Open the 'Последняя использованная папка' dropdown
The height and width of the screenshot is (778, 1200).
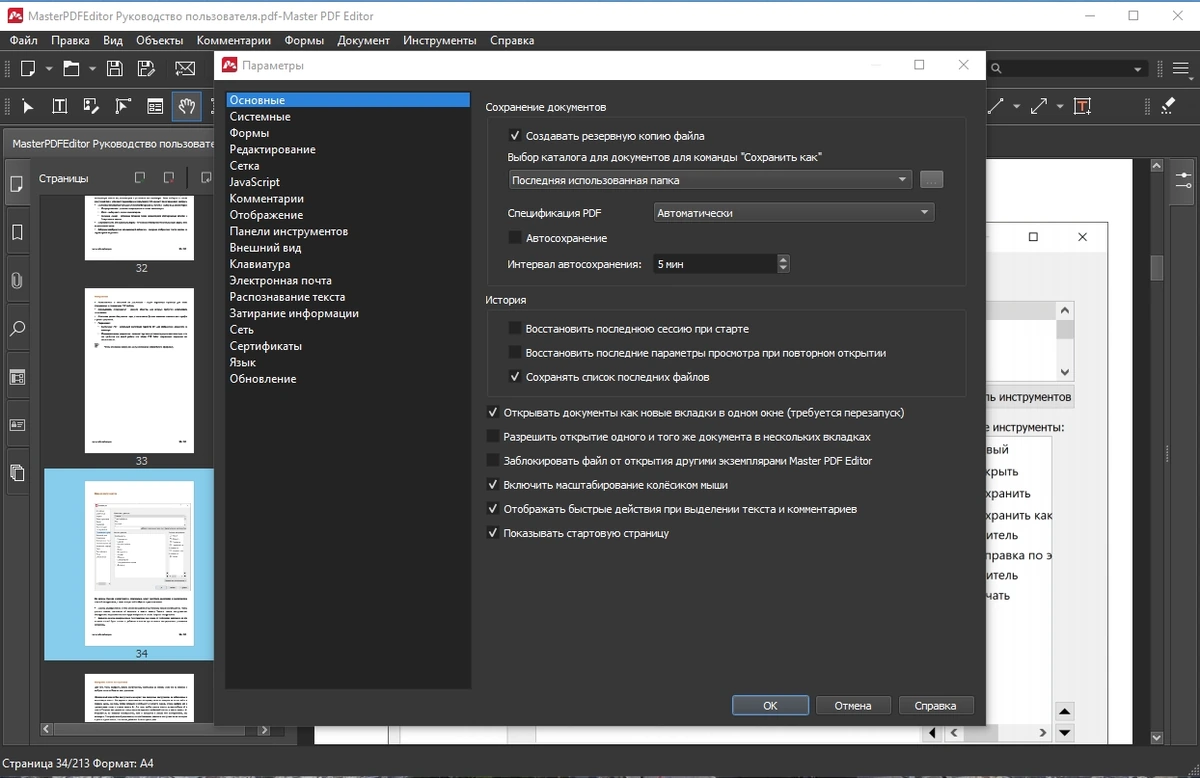point(710,180)
